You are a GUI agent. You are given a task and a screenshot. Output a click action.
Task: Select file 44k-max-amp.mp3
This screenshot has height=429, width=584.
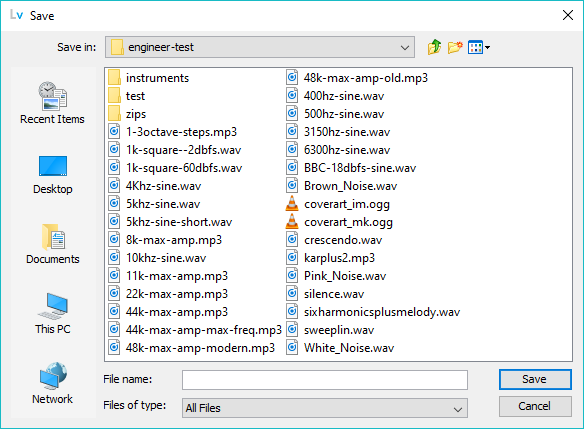point(168,312)
